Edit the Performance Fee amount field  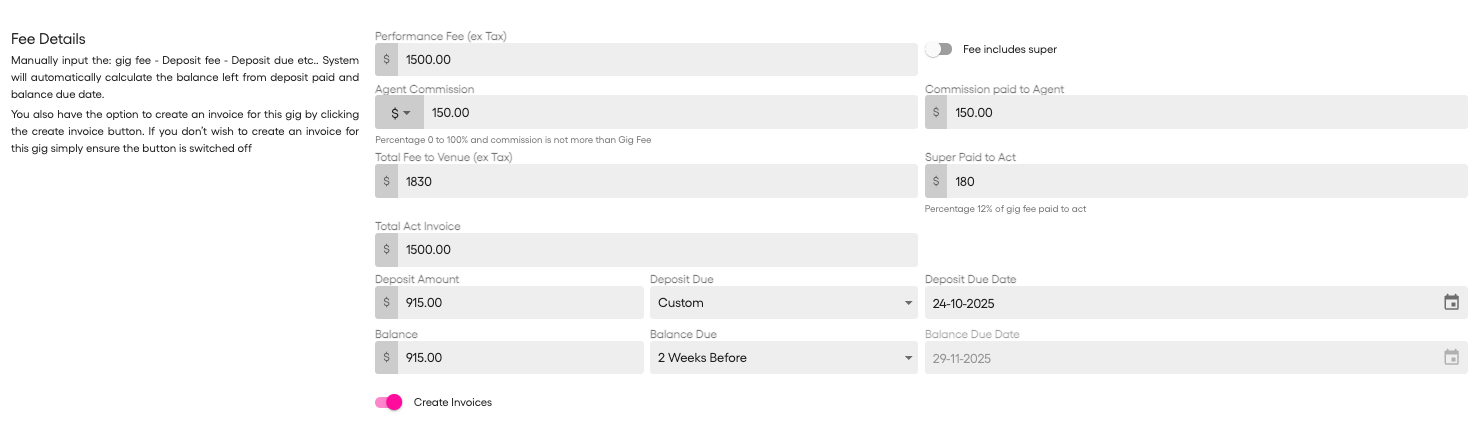(656, 60)
